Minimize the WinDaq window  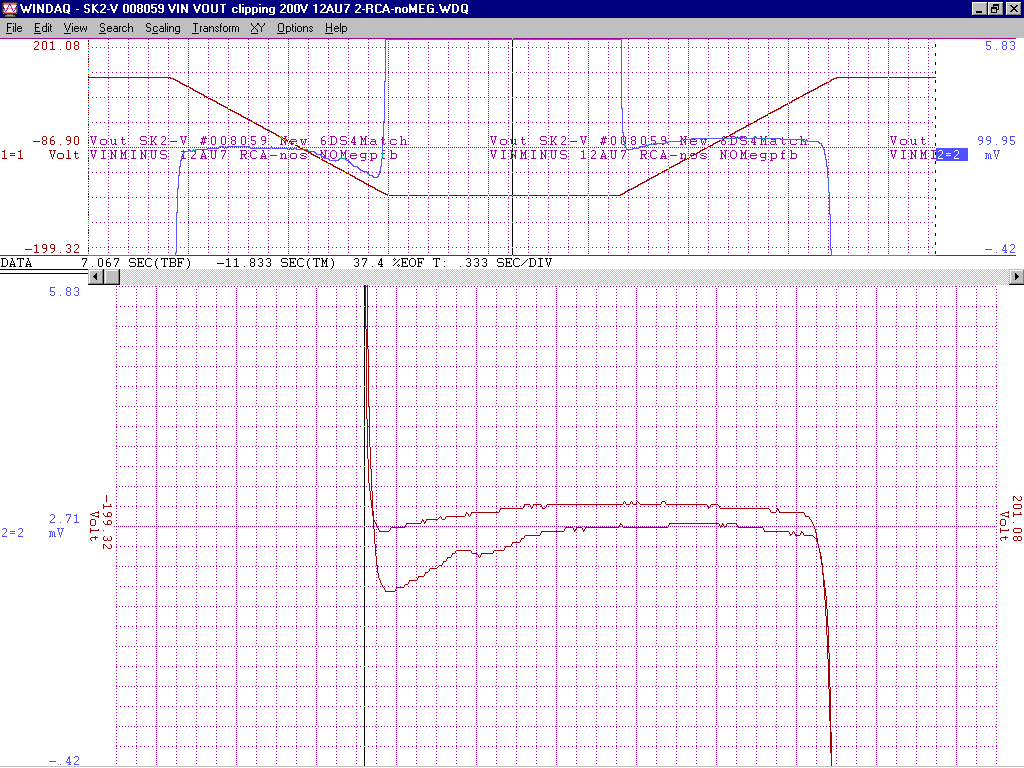979,9
